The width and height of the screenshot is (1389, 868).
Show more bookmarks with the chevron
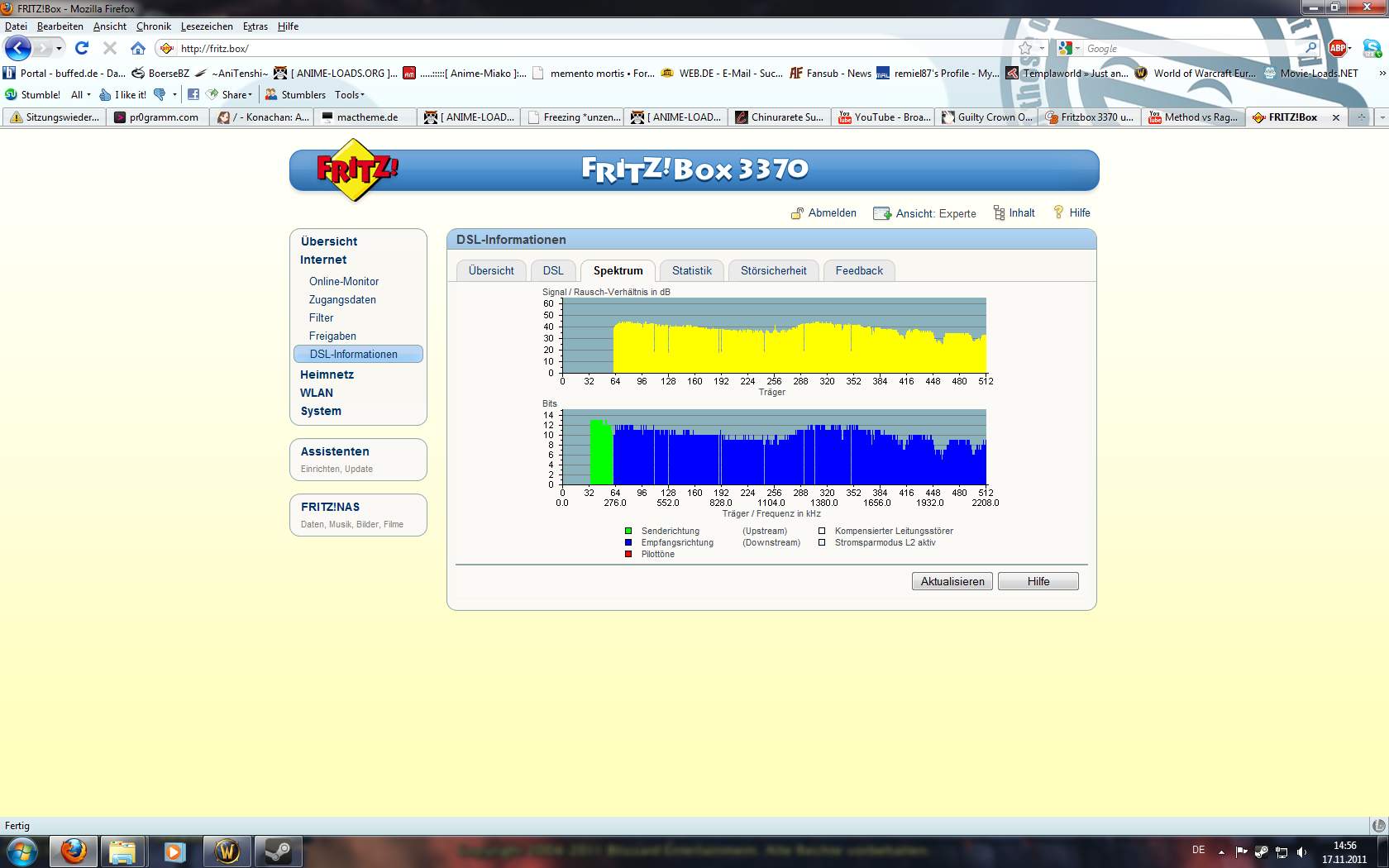coord(1382,73)
